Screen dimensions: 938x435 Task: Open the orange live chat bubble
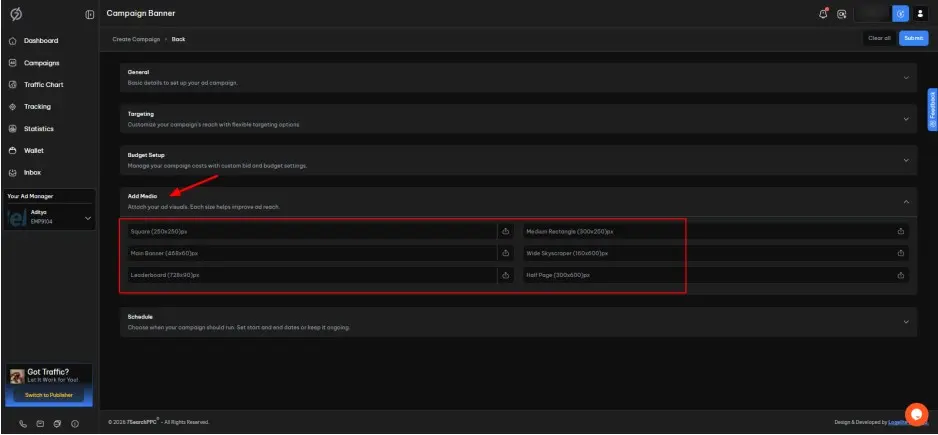coord(916,414)
